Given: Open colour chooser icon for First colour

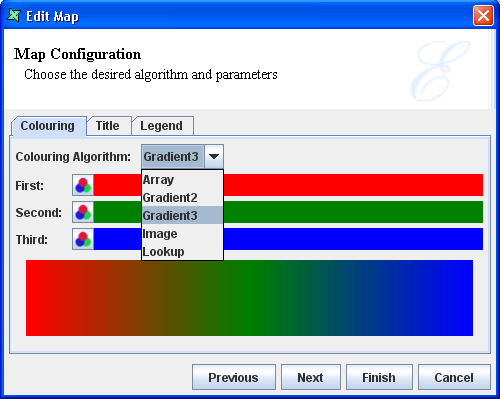Looking at the screenshot, I should (83, 185).
